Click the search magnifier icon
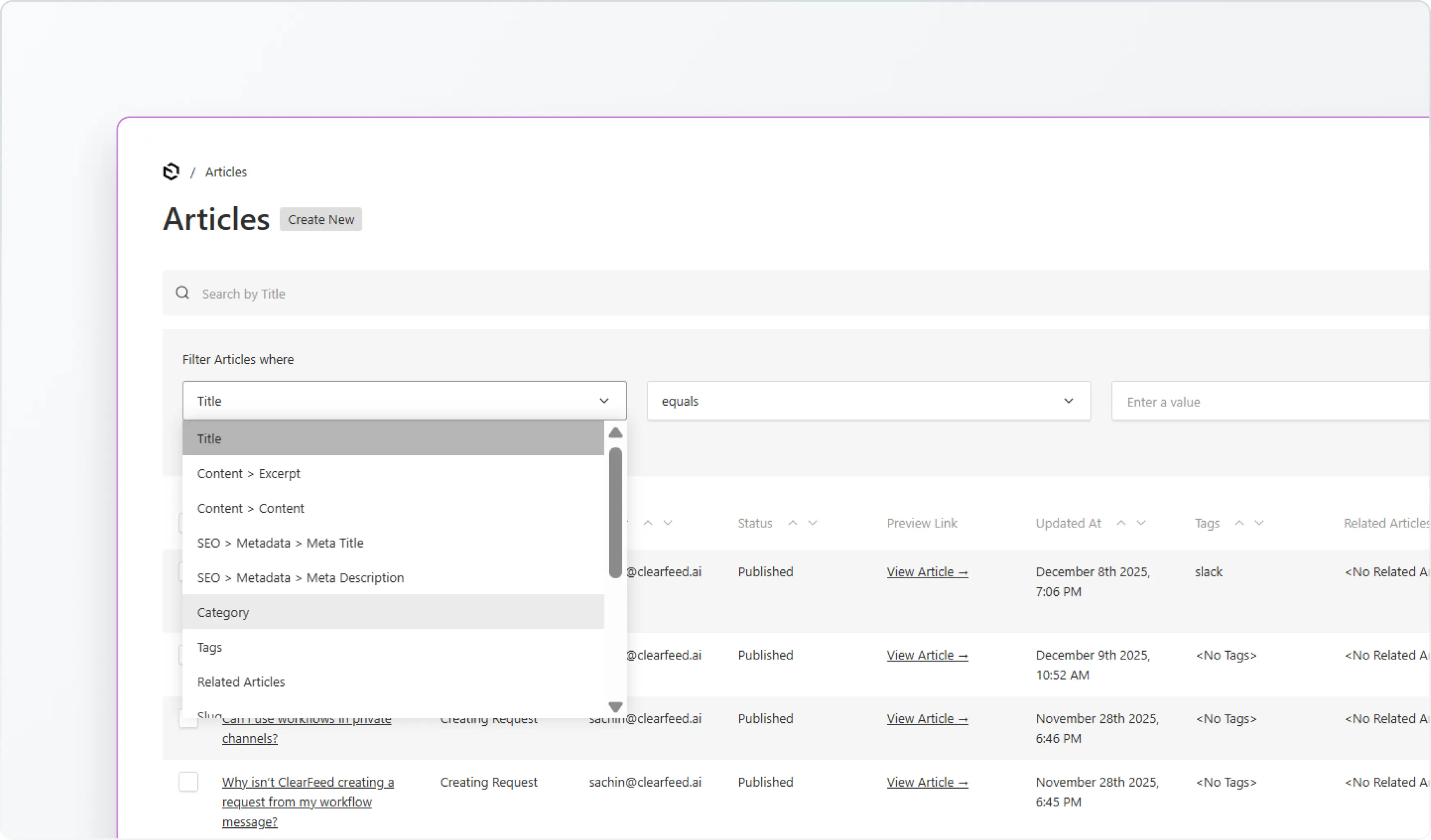Viewport: 1431px width, 840px height. [182, 293]
